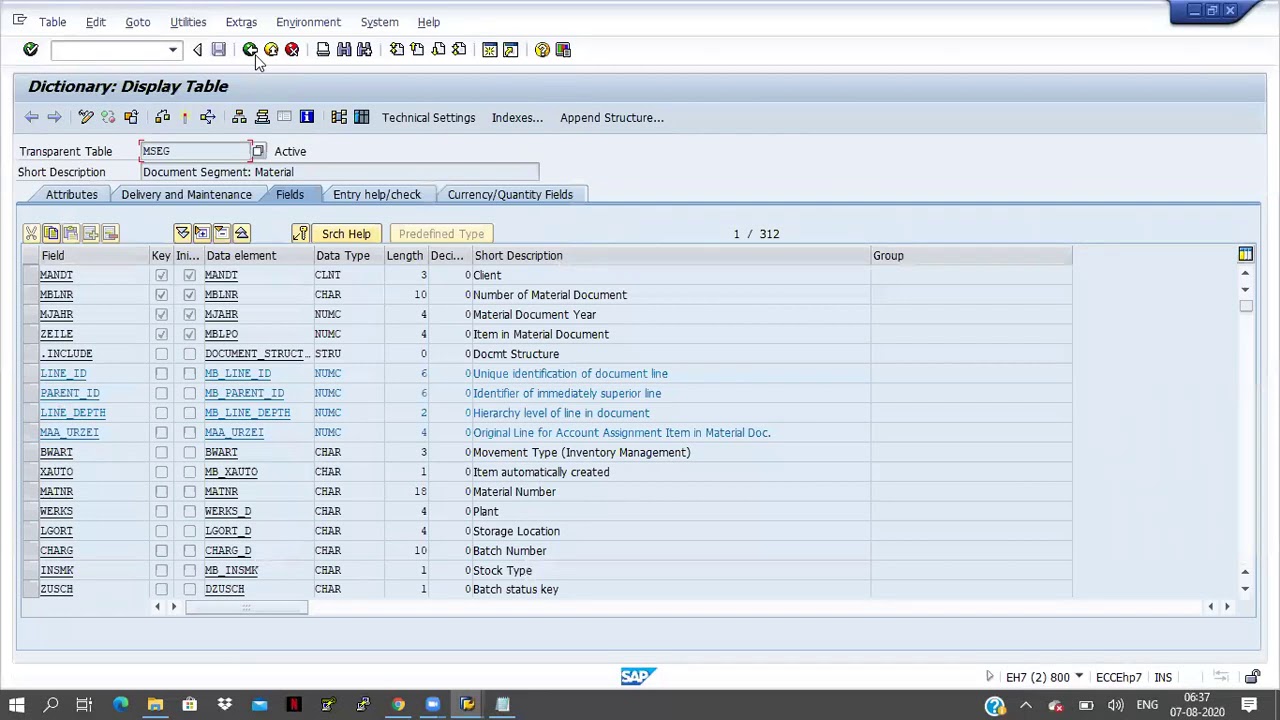The width and height of the screenshot is (1280, 720).
Task: Toggle the Key checkbox for LINE_ID row
Action: click(161, 374)
